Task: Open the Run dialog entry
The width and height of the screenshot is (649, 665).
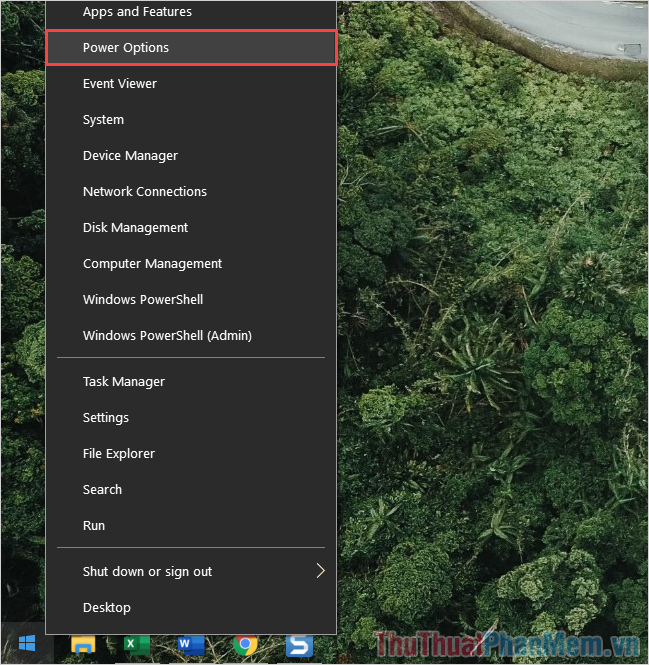Action: (191, 526)
